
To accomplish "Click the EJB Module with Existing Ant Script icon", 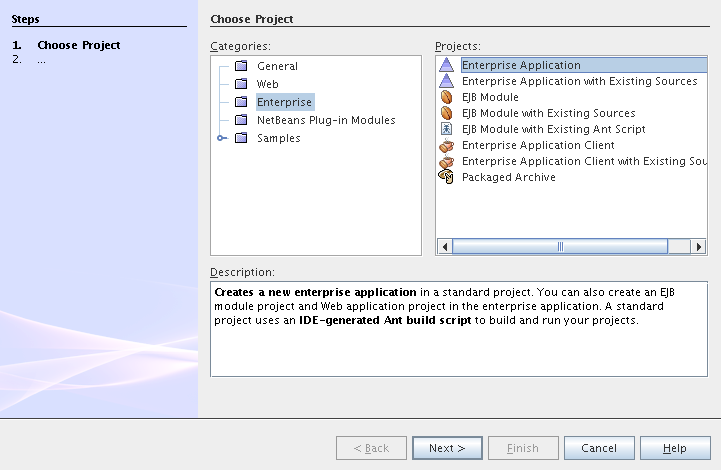I will [447, 129].
